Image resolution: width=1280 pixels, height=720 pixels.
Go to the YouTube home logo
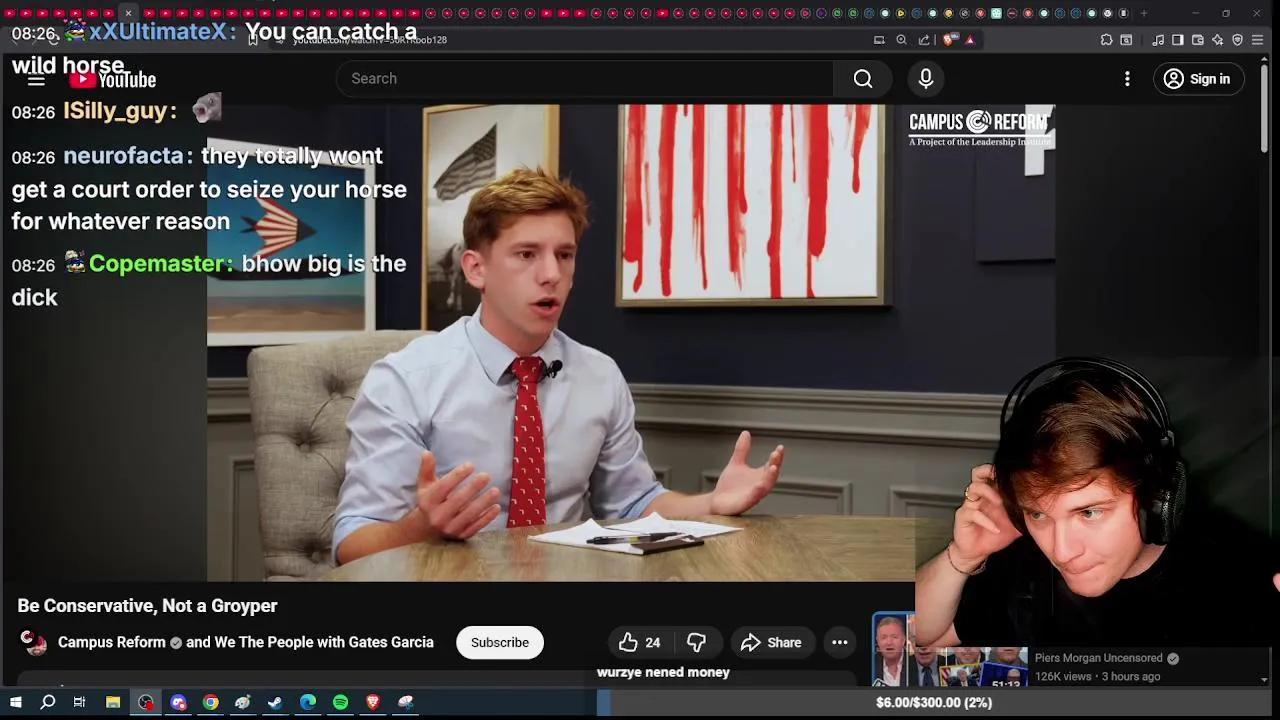tap(113, 80)
